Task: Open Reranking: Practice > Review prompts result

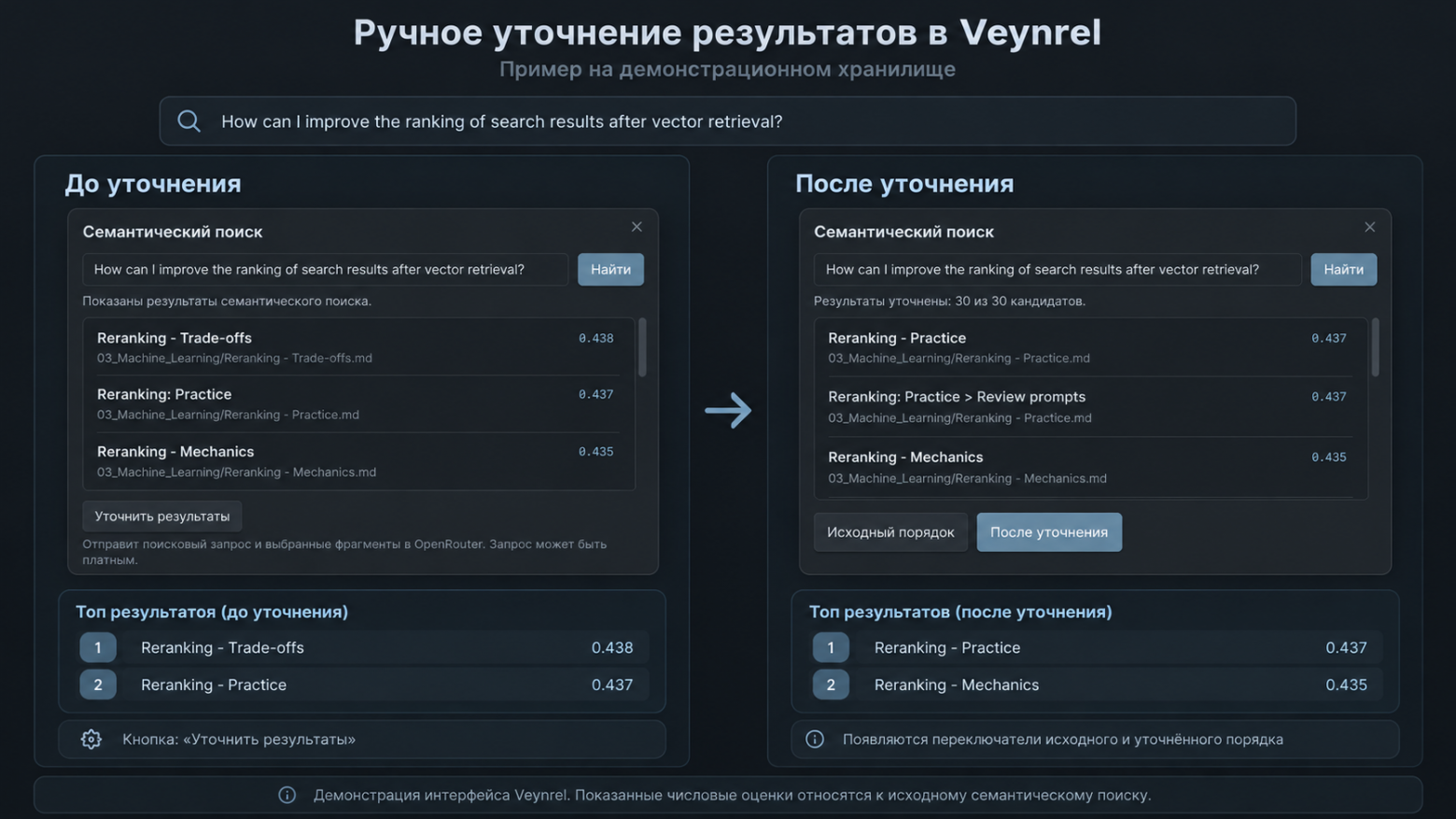Action: coord(1090,407)
